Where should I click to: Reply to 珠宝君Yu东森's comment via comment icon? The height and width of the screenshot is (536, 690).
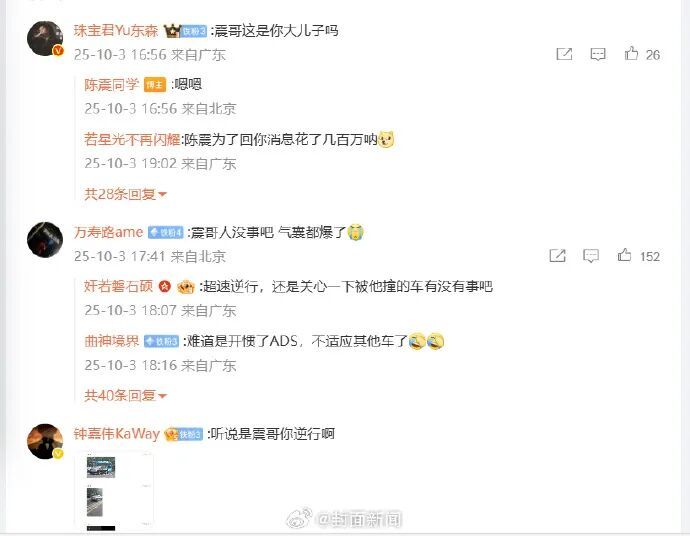click(x=598, y=54)
